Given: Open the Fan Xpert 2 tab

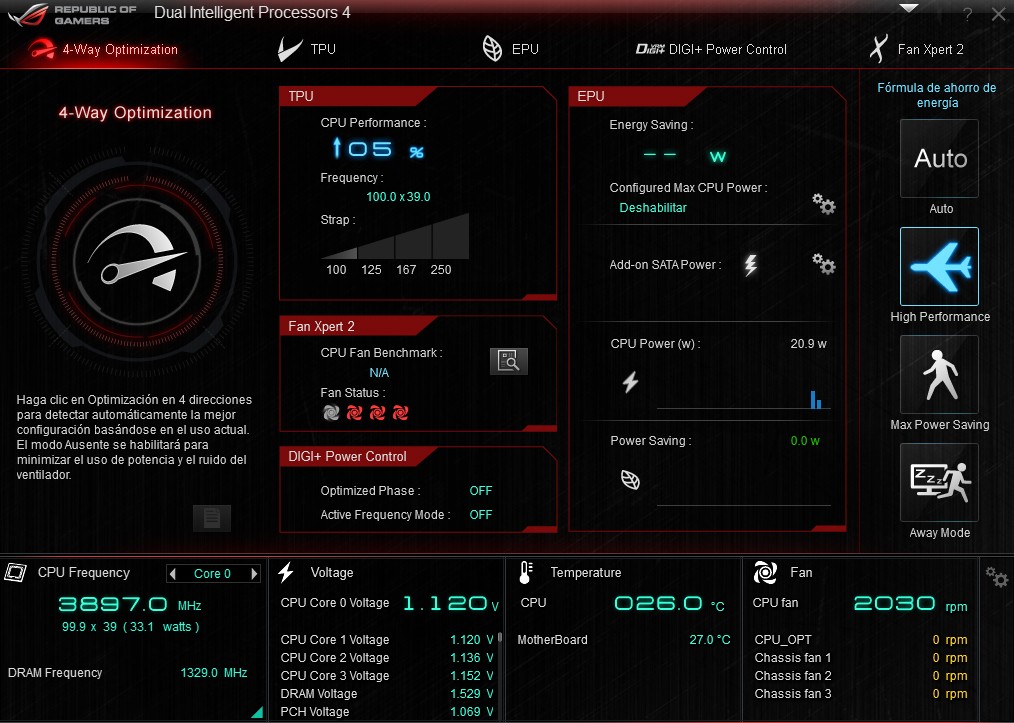Looking at the screenshot, I should (x=916, y=49).
